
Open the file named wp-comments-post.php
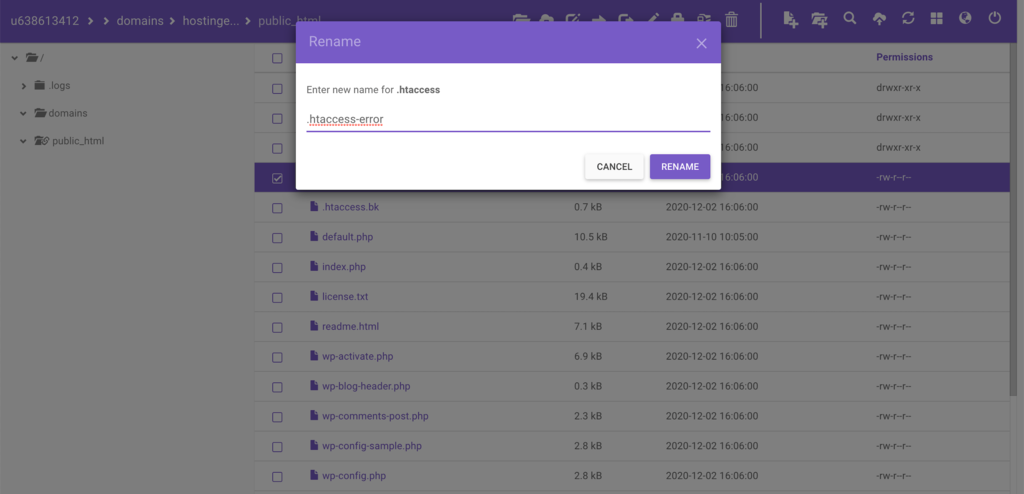(x=375, y=416)
